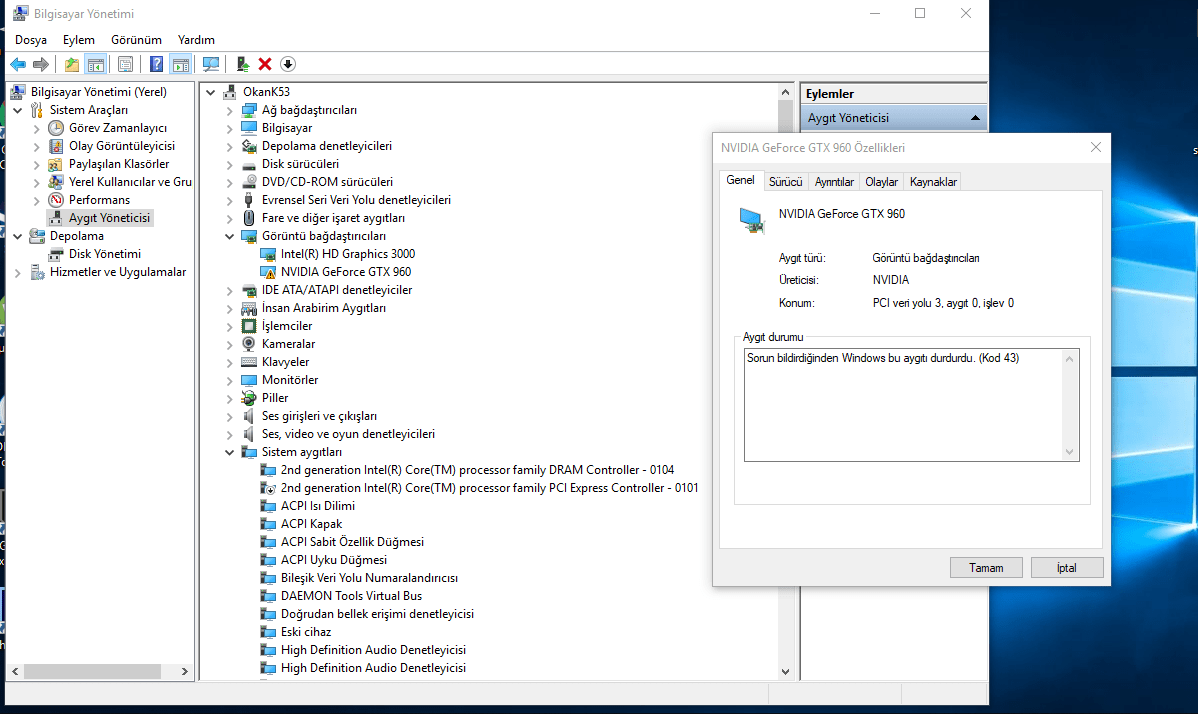Switch to the Sürücü tab
1198x714 pixels.
click(x=785, y=182)
